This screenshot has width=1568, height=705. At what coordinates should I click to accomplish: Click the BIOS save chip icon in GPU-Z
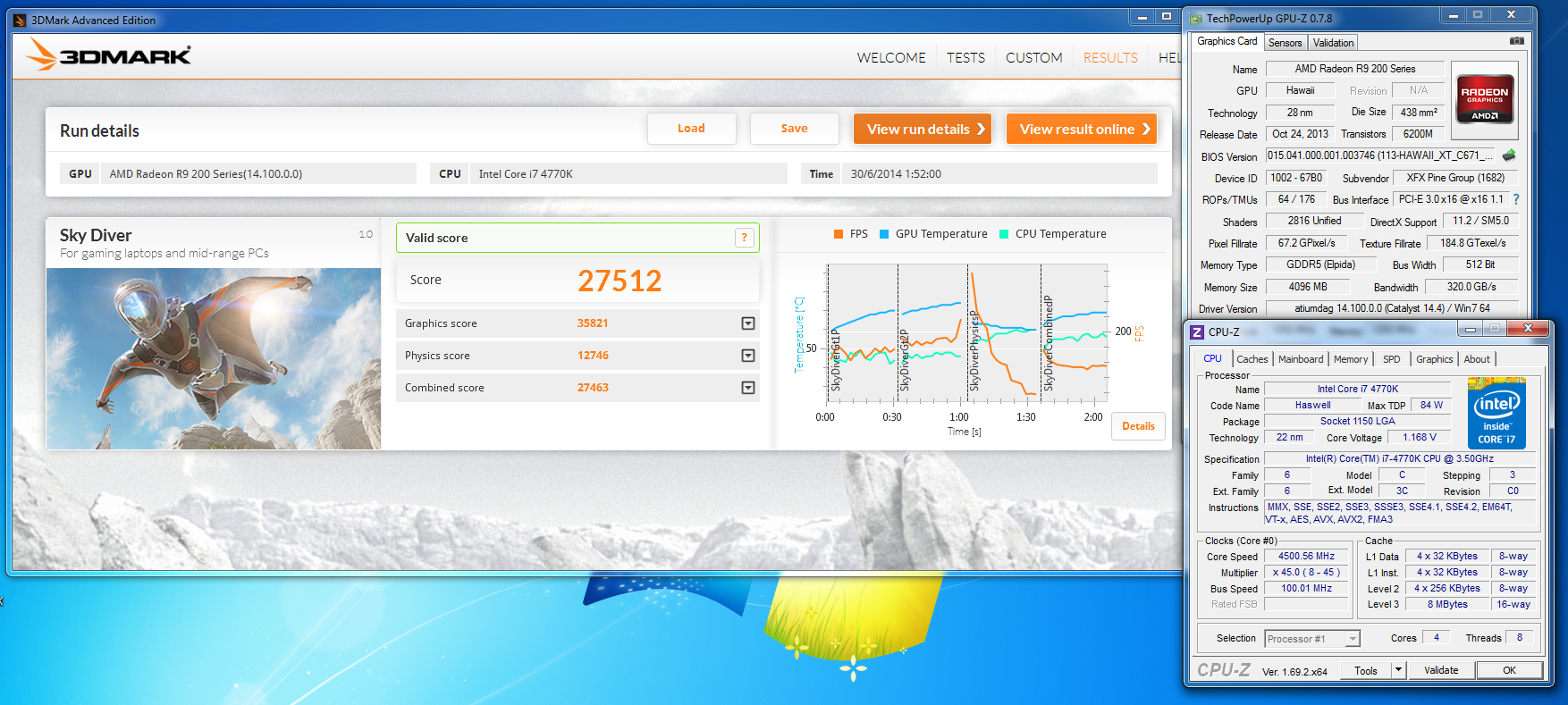tap(1509, 155)
